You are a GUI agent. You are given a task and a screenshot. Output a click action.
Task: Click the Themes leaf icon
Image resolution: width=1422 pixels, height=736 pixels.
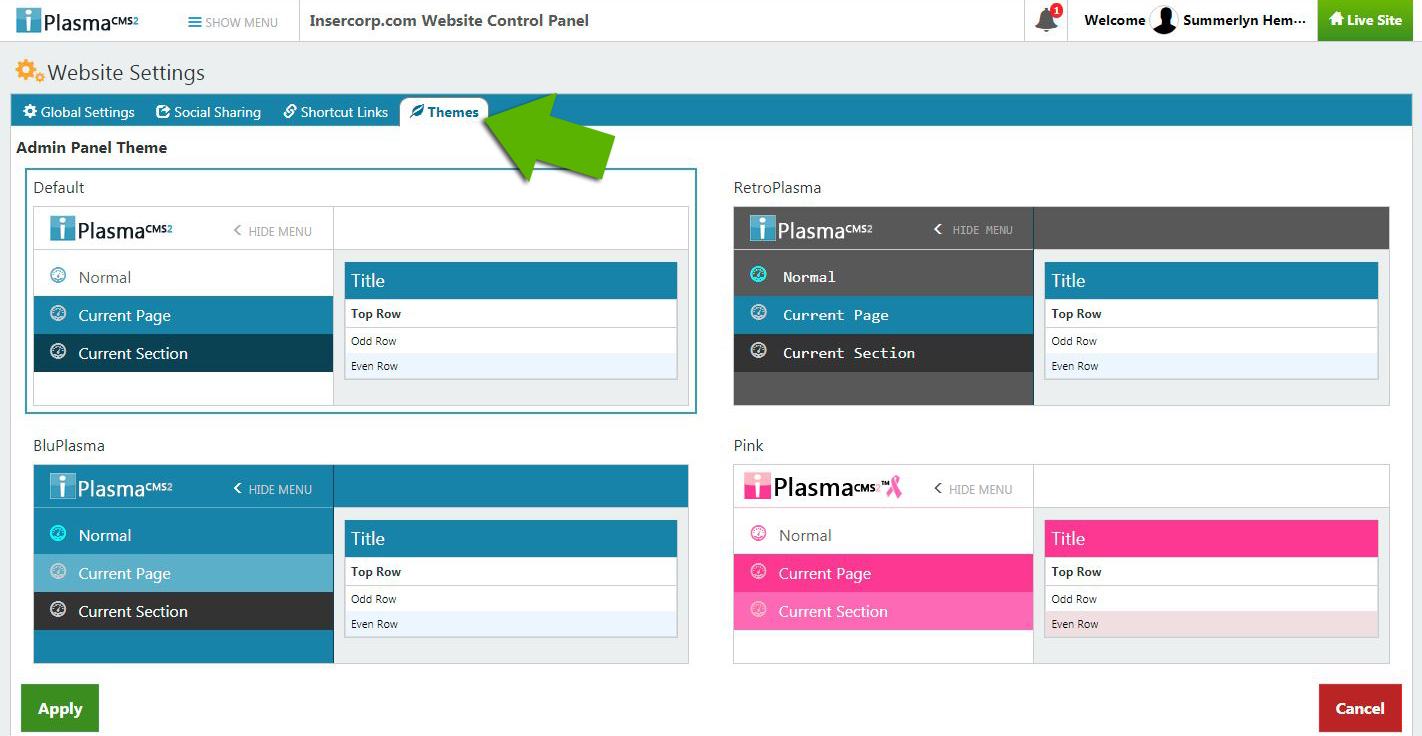tap(417, 112)
